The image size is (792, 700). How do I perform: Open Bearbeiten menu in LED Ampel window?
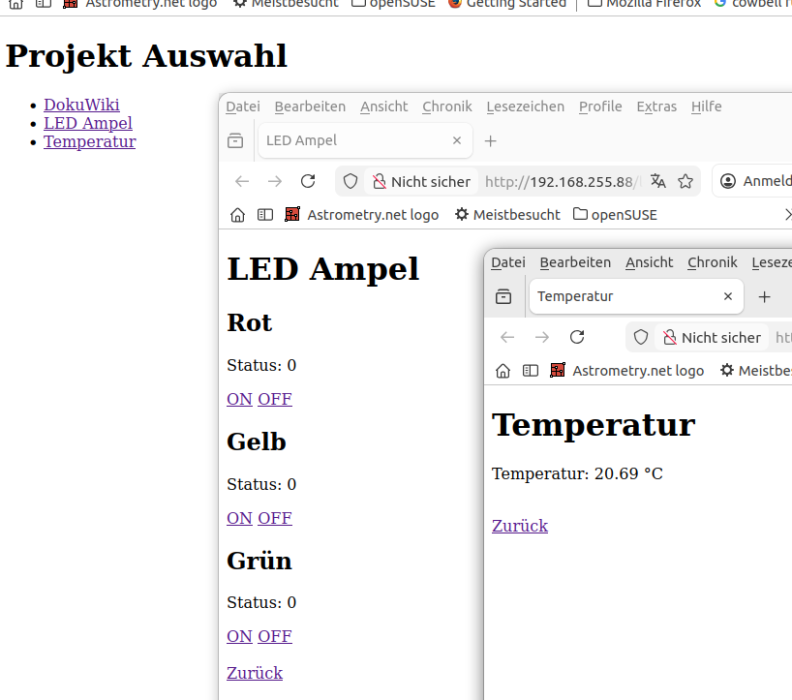coord(310,107)
